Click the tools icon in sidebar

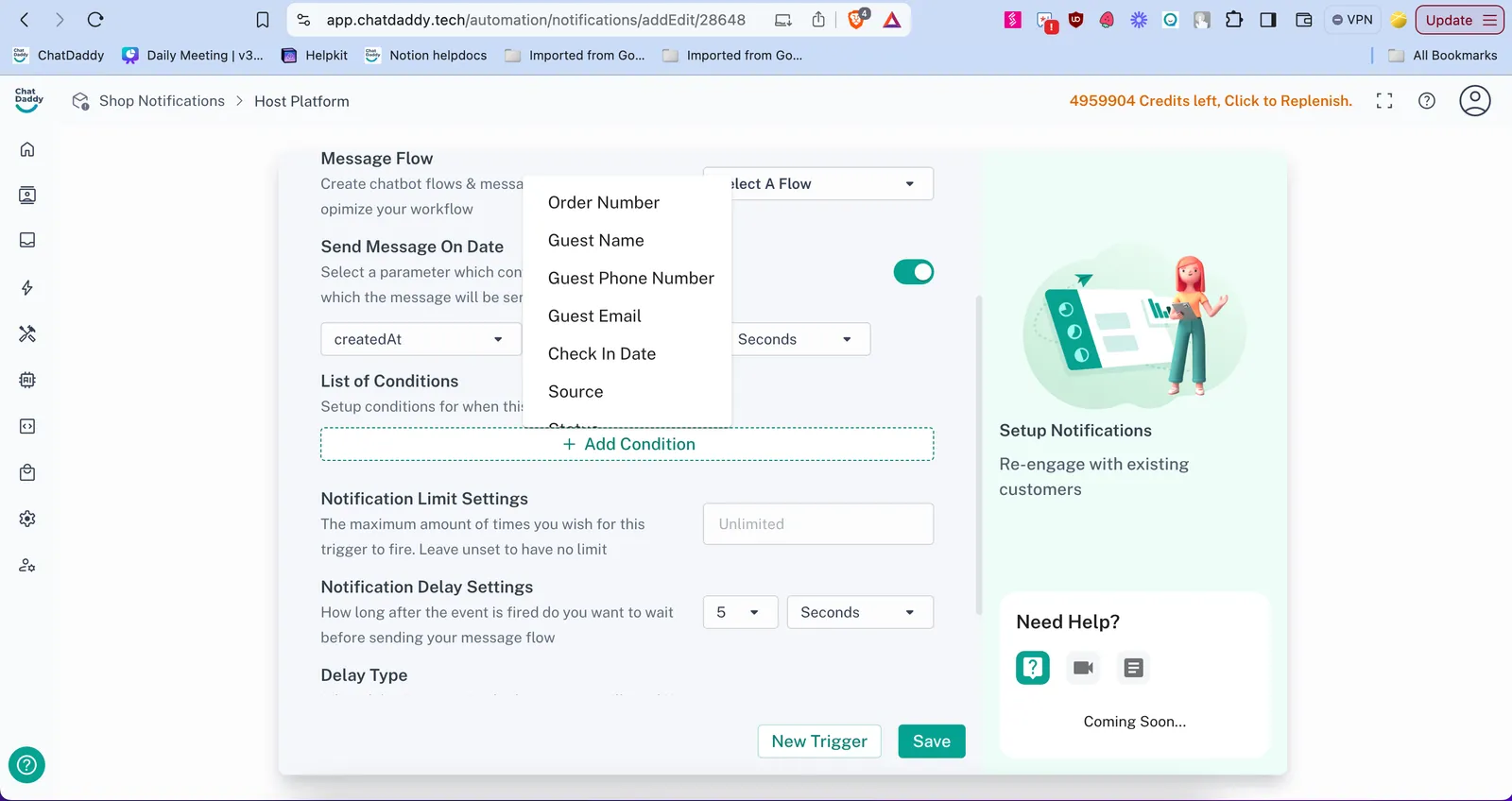point(27,333)
